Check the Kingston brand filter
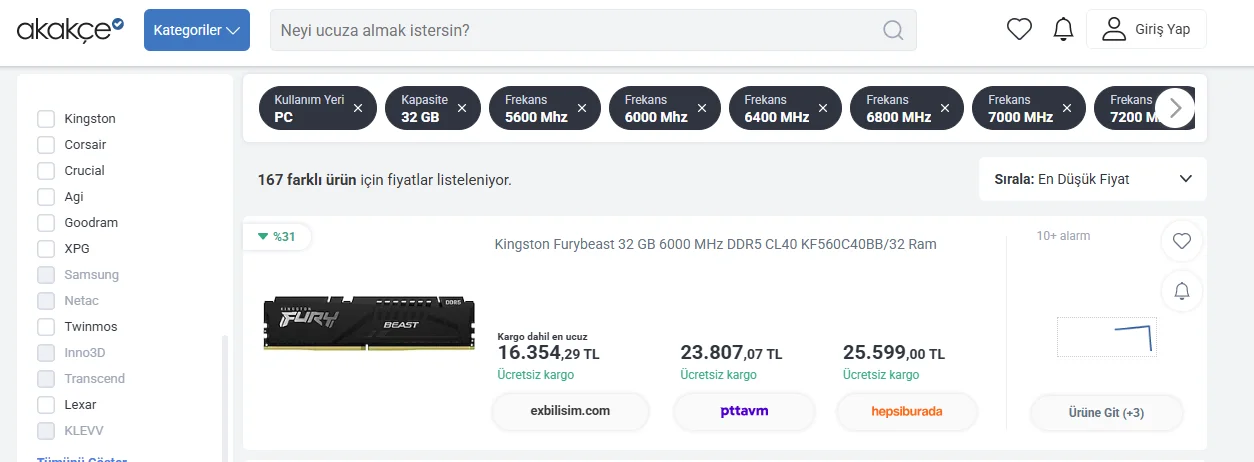The width and height of the screenshot is (1254, 462). [46, 119]
